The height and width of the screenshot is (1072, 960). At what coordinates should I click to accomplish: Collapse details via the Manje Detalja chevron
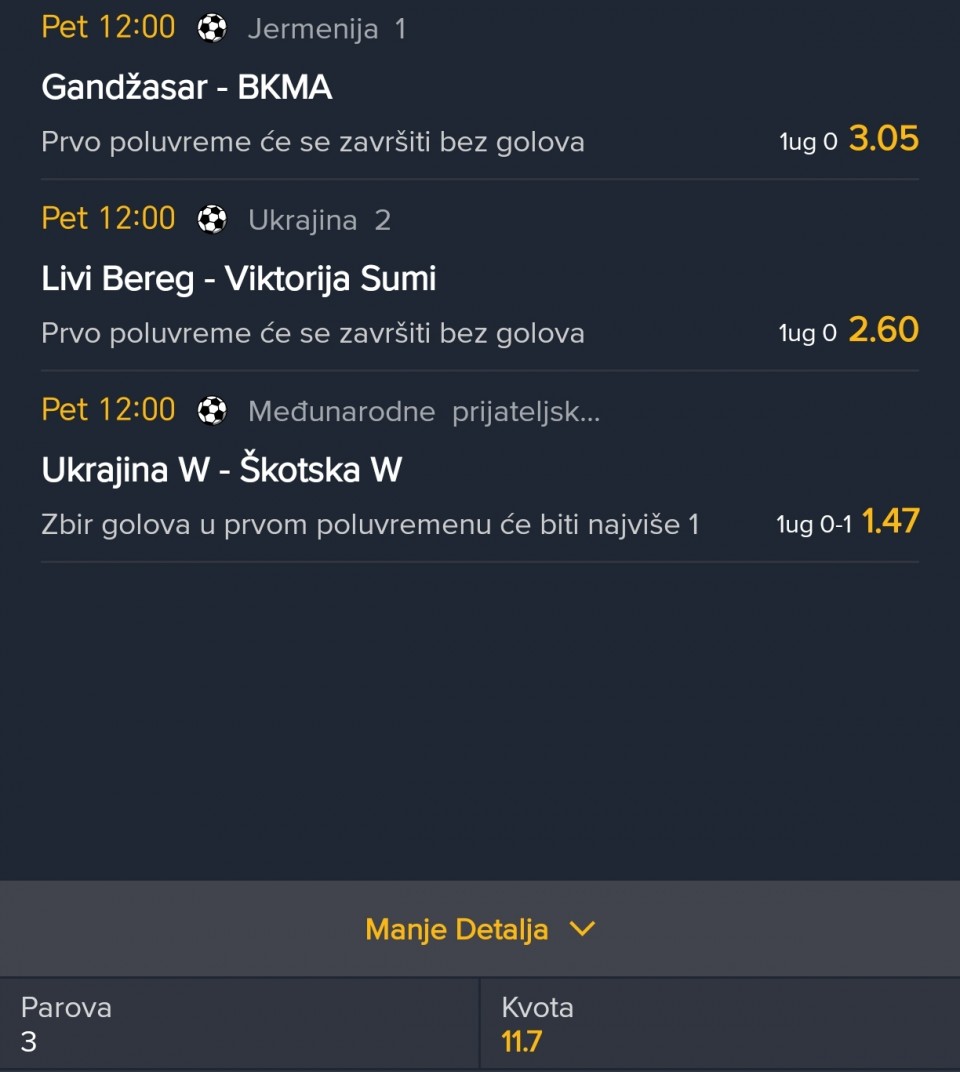[x=582, y=929]
